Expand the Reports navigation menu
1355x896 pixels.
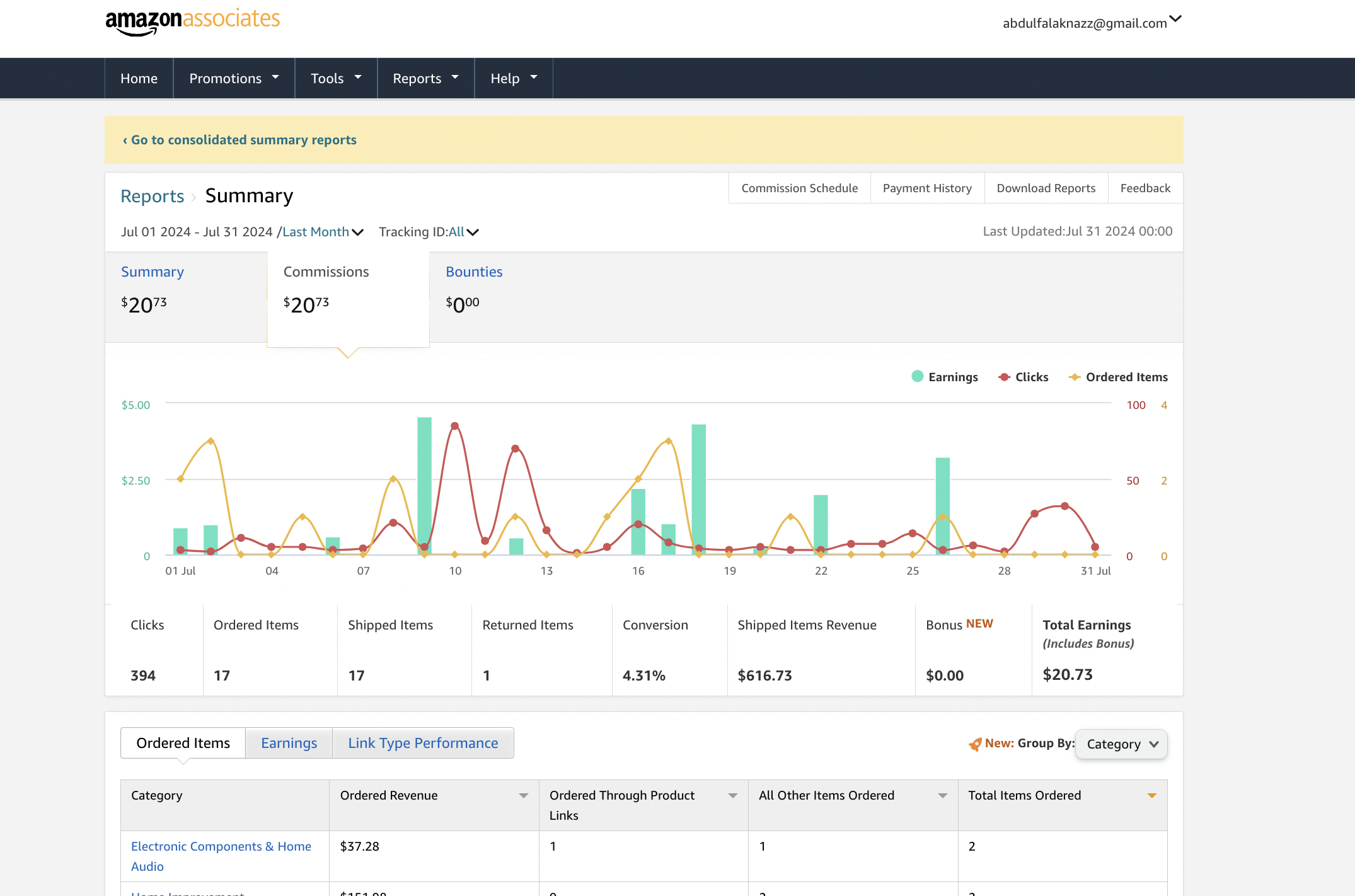click(425, 78)
